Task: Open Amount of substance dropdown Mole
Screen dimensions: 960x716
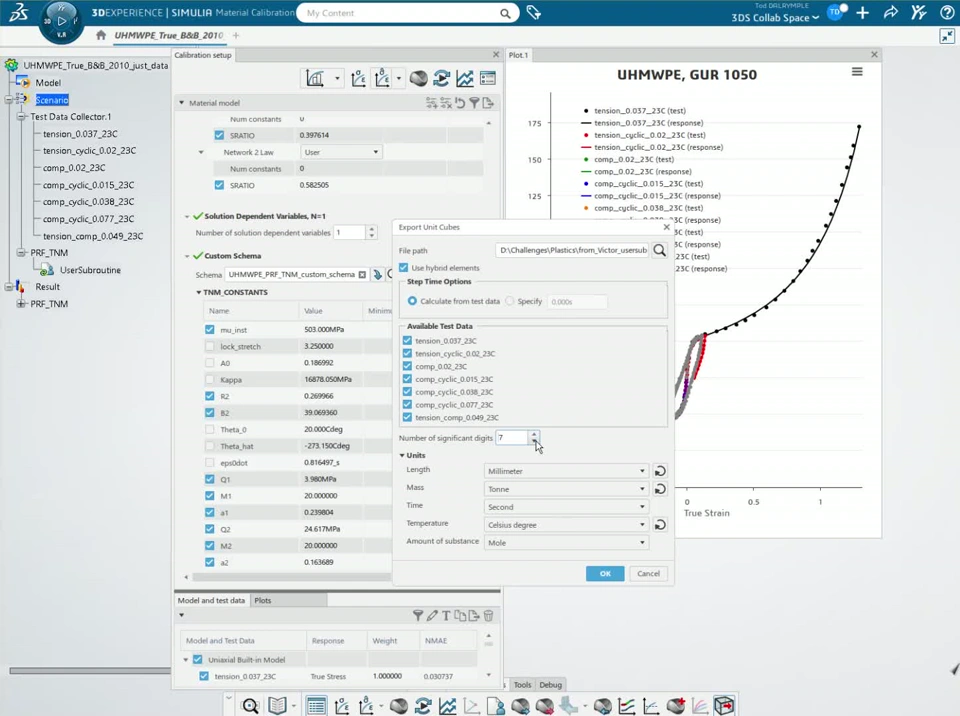Action: click(566, 543)
